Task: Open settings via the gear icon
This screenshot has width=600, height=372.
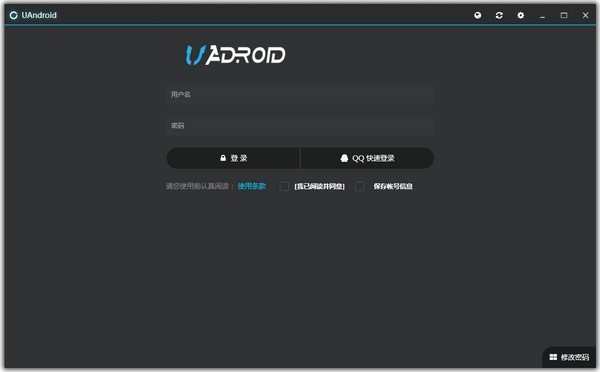Action: point(520,15)
